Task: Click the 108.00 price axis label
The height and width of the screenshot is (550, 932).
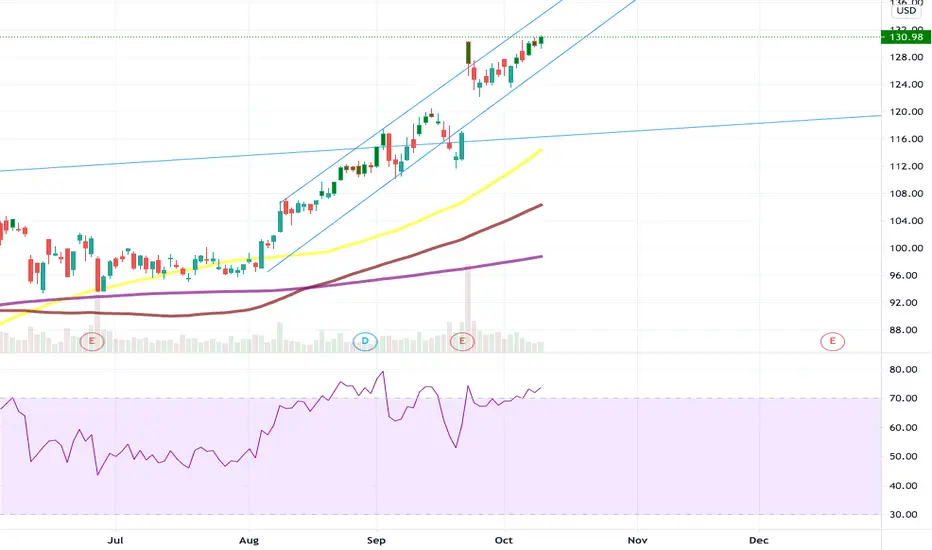Action: point(906,194)
